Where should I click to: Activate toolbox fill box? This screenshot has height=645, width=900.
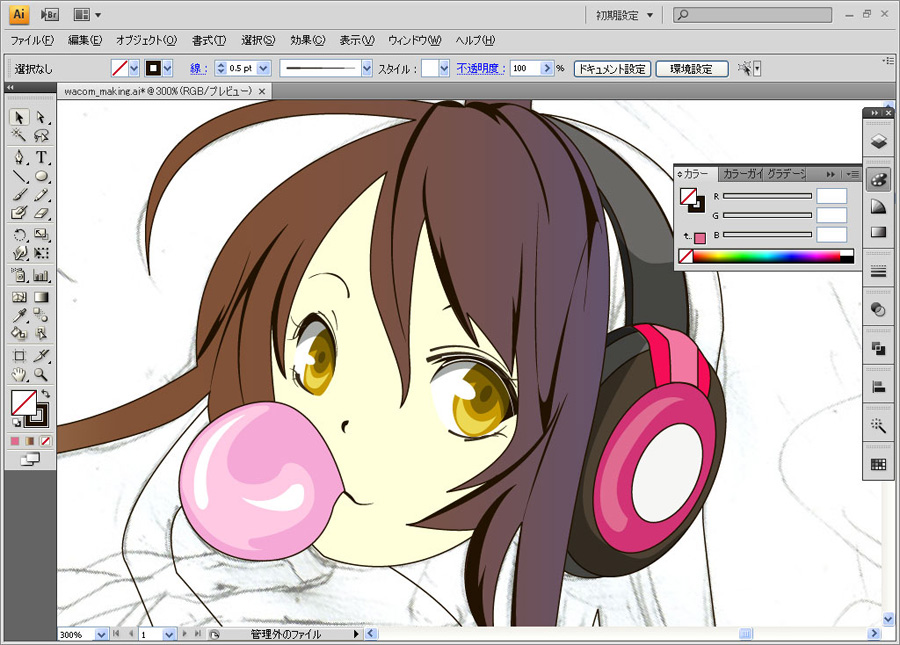click(x=23, y=402)
